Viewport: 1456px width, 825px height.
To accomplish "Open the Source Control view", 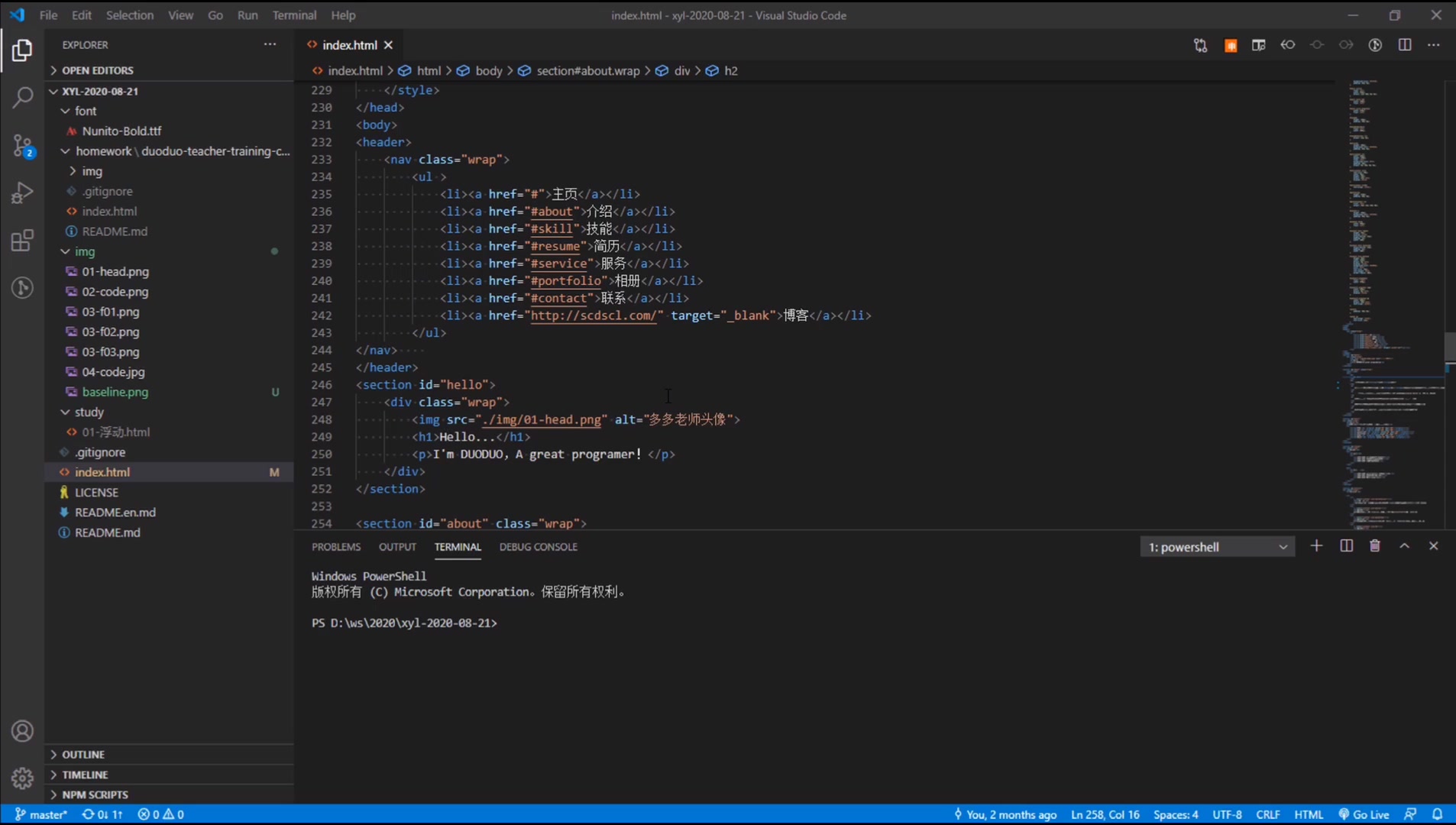I will click(x=22, y=145).
